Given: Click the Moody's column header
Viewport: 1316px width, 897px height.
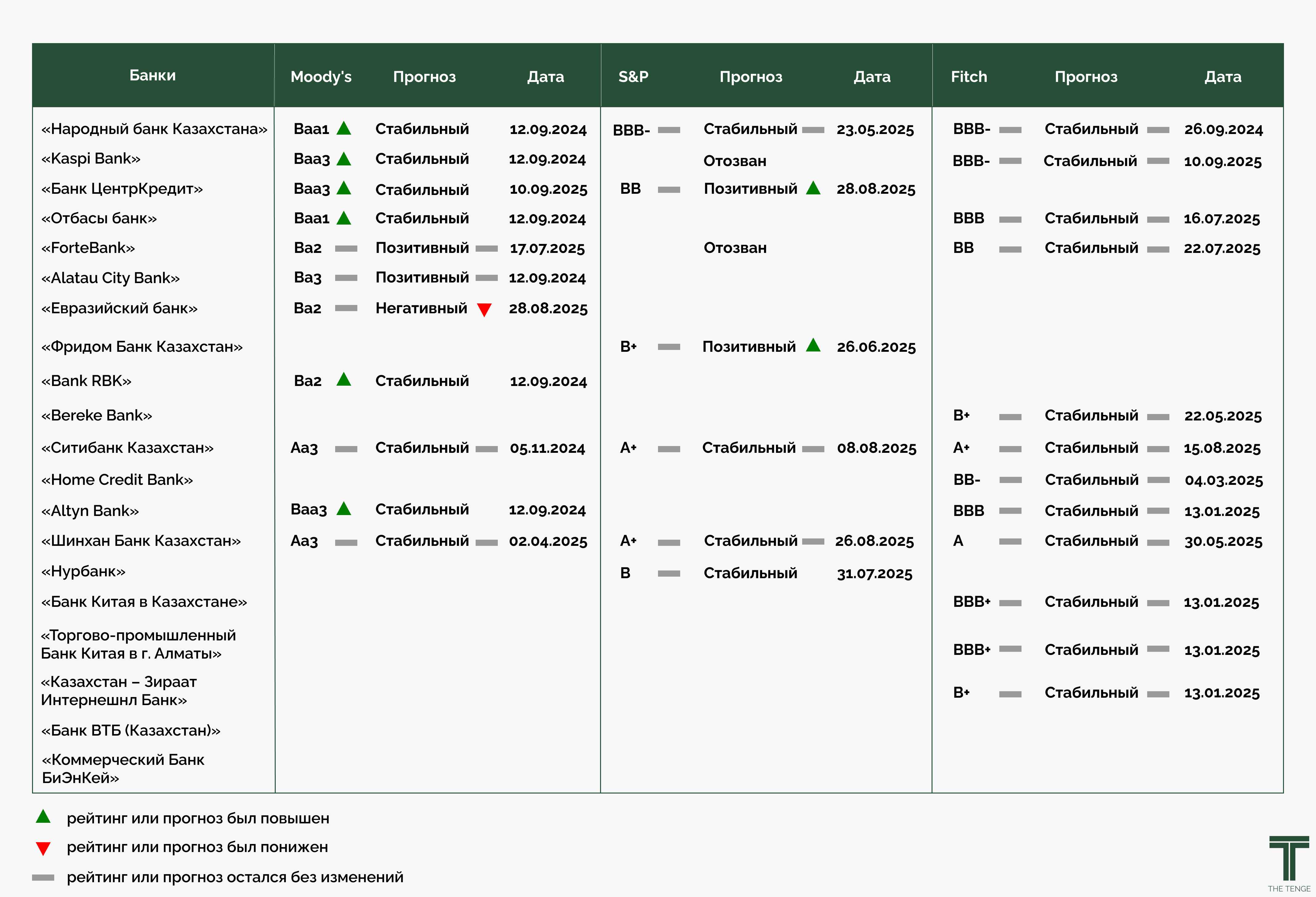Looking at the screenshot, I should tap(321, 76).
